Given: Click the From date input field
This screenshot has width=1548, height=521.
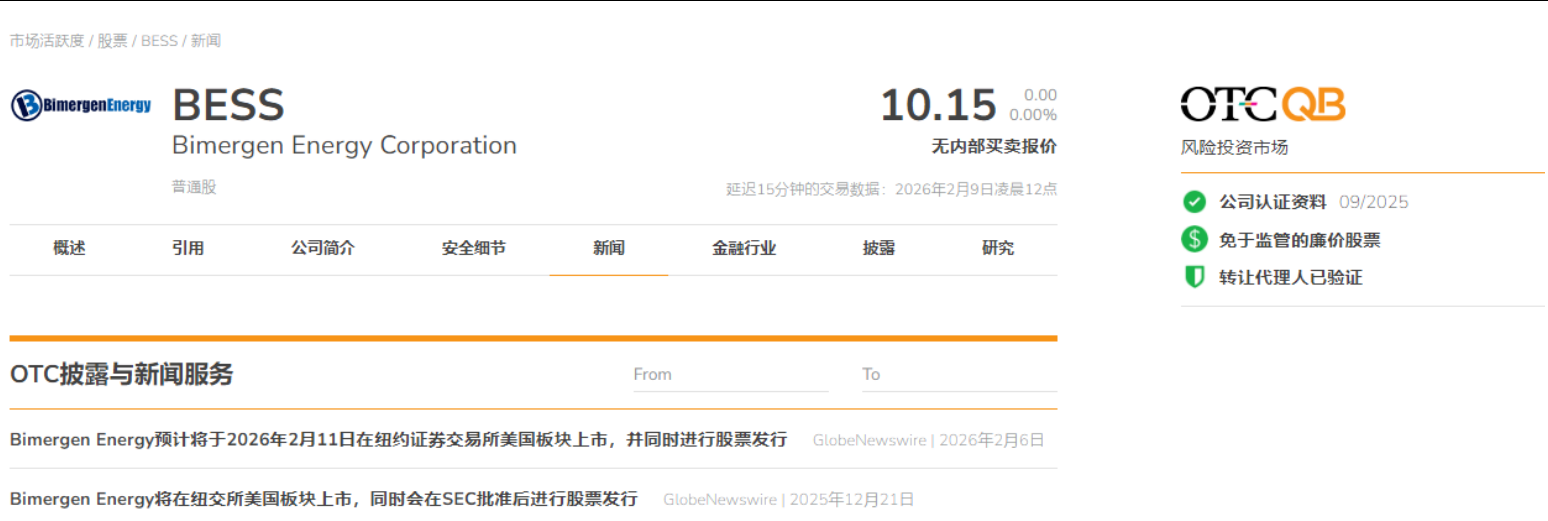Looking at the screenshot, I should (730, 375).
